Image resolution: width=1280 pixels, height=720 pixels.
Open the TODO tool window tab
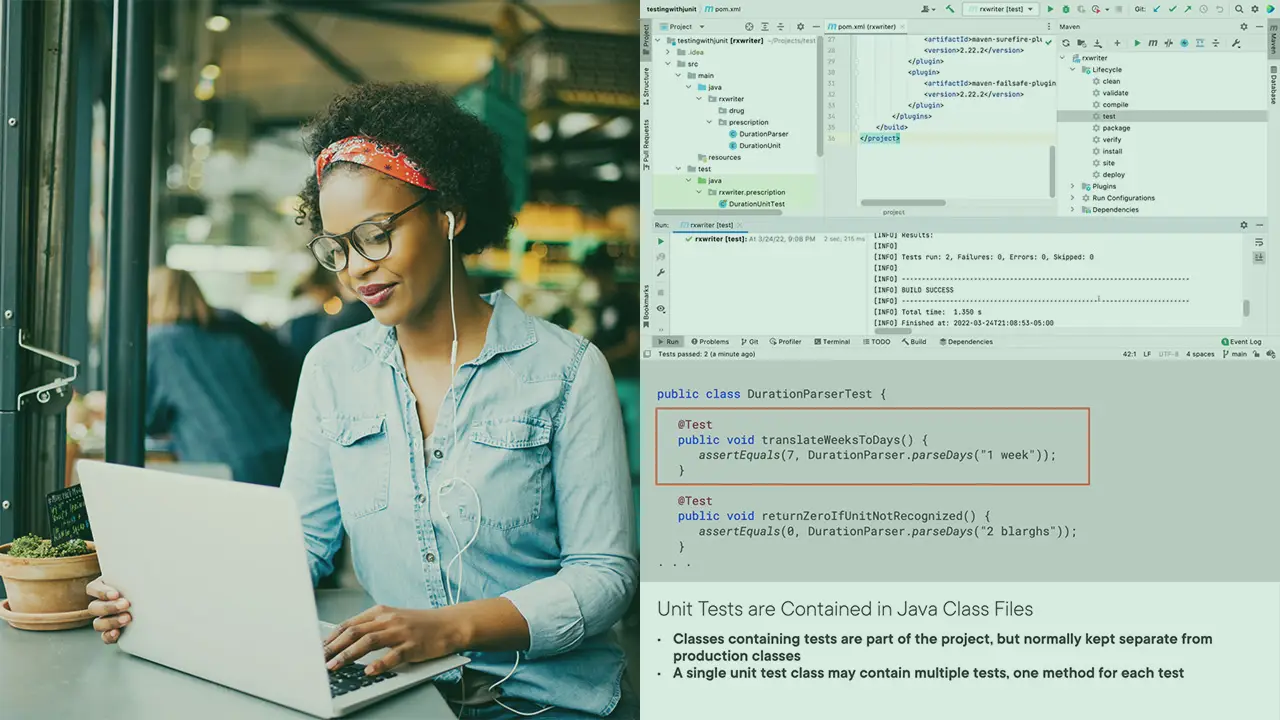(x=875, y=342)
